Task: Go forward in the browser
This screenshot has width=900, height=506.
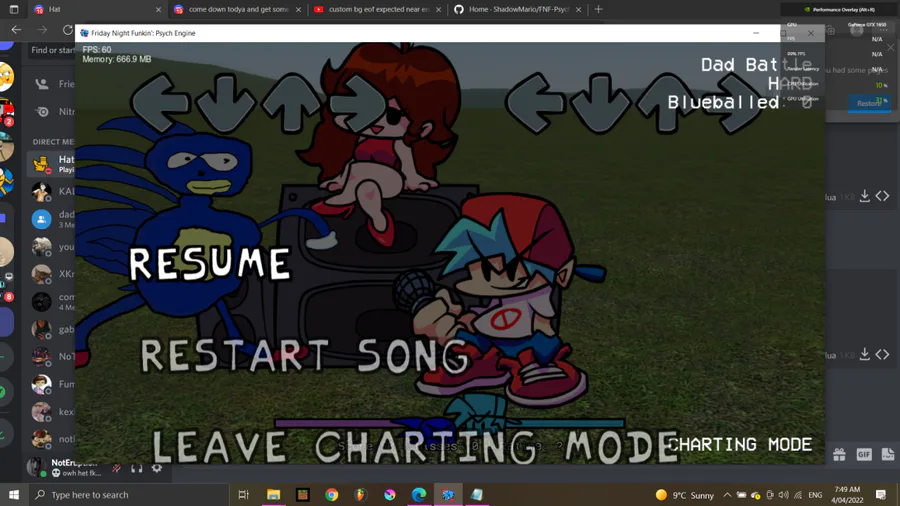Action: click(42, 30)
